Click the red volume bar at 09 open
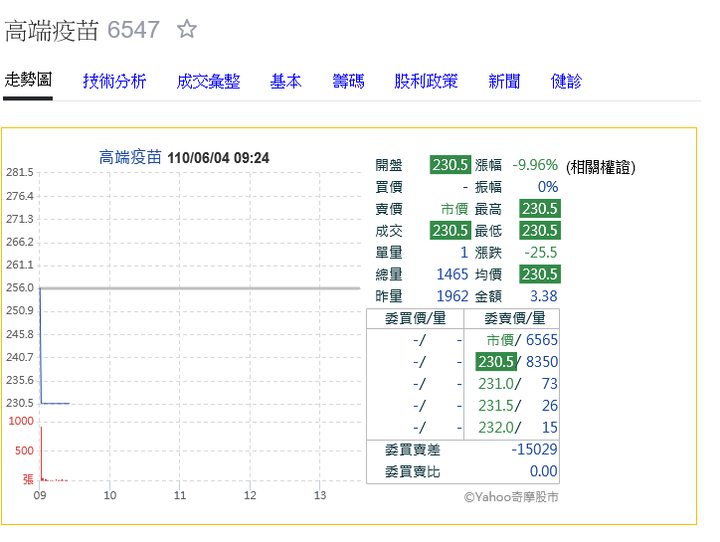 (x=41, y=453)
